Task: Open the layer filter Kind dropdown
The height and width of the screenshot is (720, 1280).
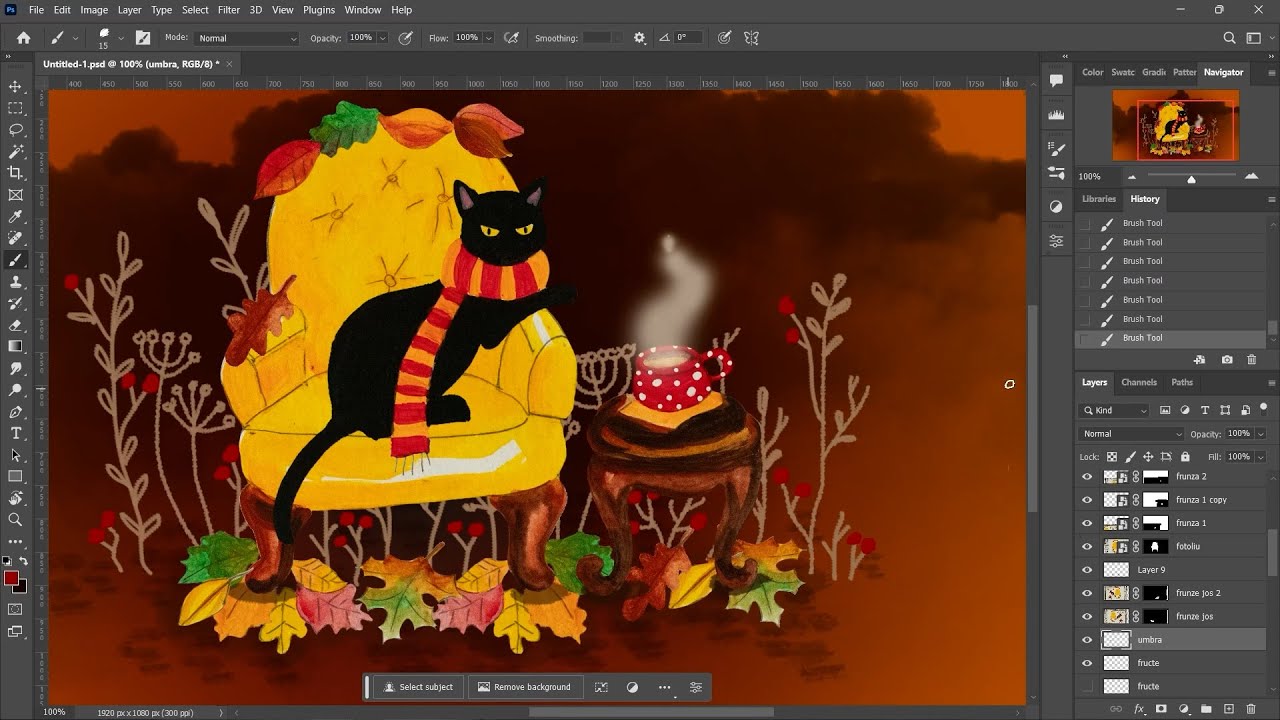Action: point(1115,410)
